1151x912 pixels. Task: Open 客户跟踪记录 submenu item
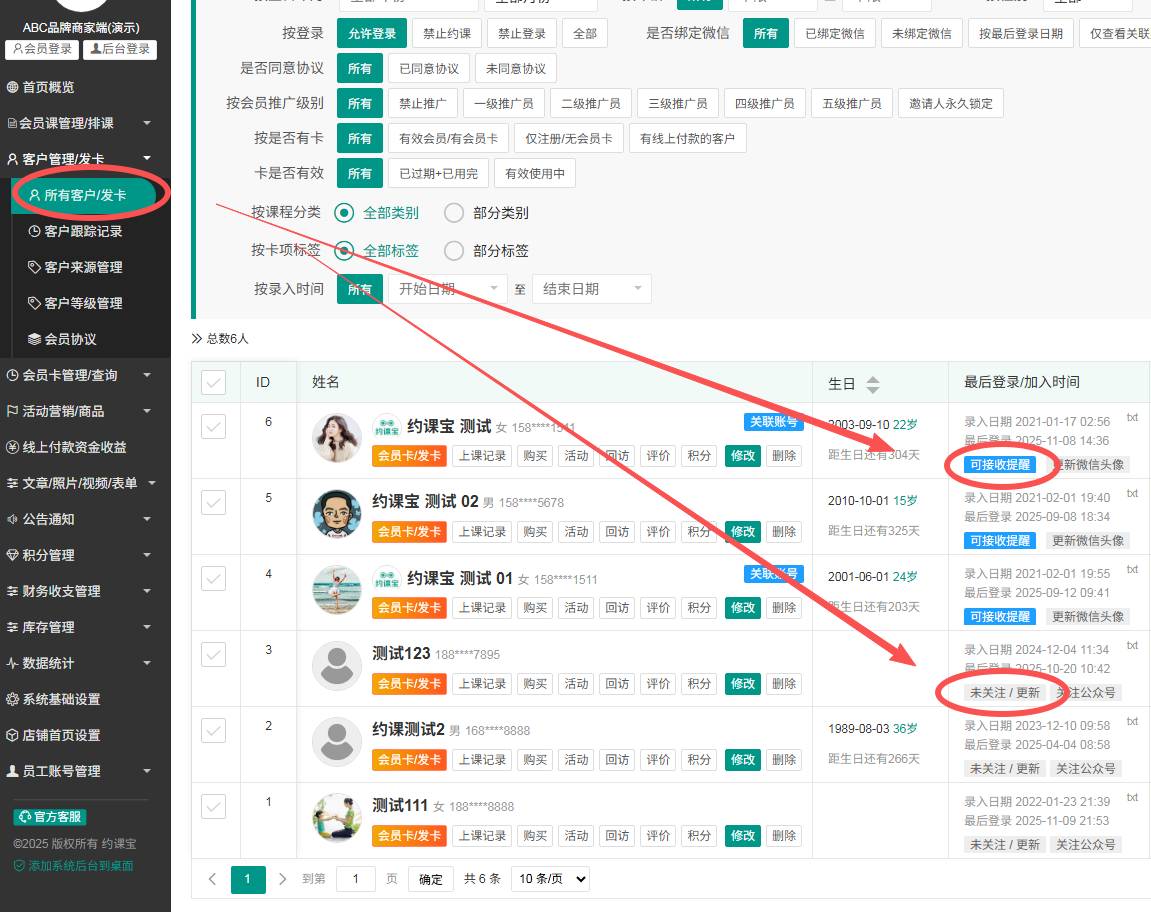point(83,231)
